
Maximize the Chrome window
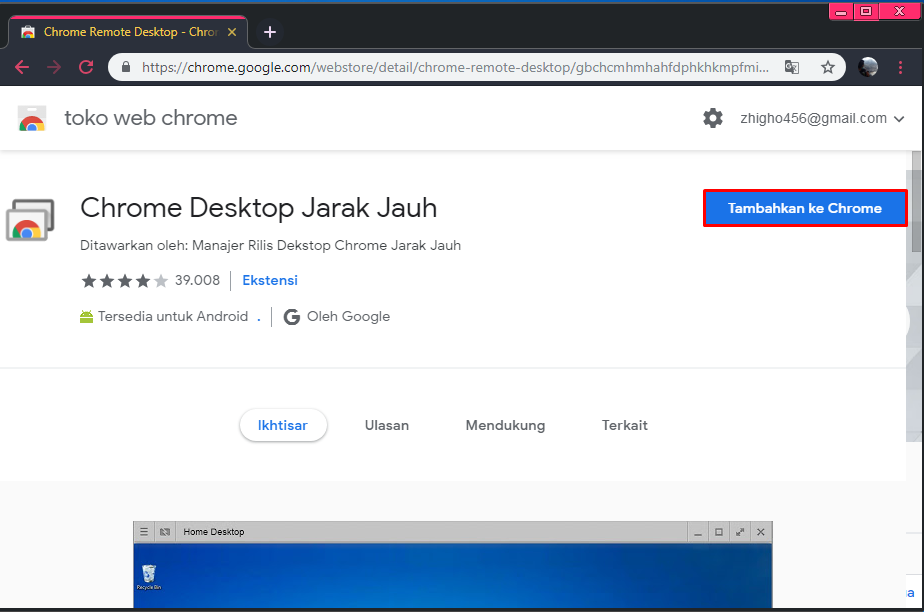(866, 11)
